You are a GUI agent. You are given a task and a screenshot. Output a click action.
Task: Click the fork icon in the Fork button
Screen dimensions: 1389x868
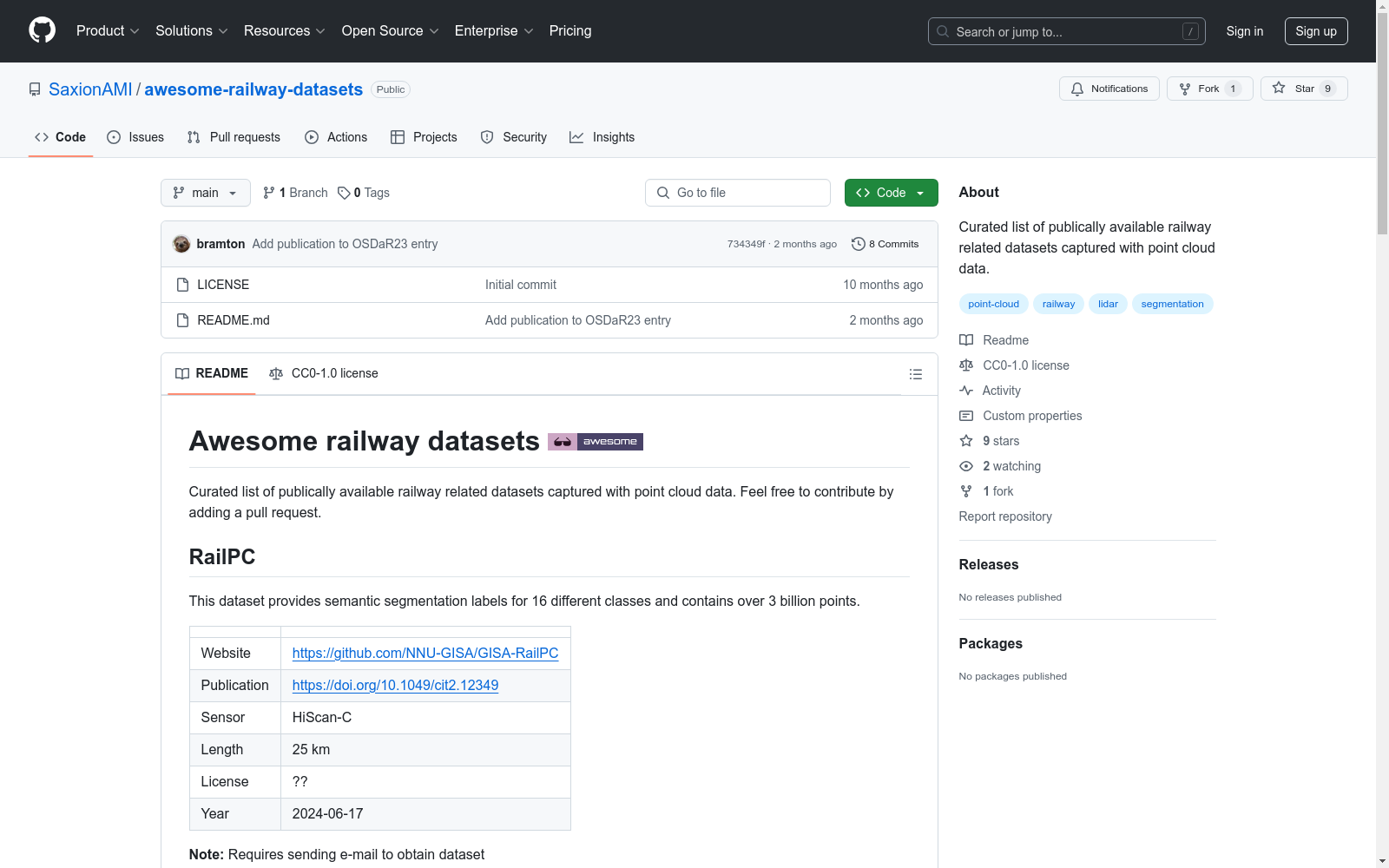click(x=1185, y=89)
